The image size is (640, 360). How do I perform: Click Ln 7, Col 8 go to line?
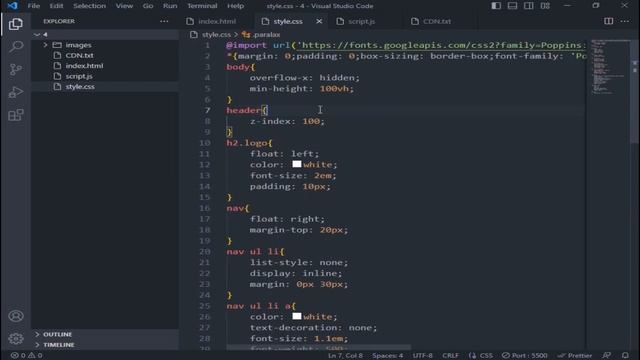coord(345,355)
